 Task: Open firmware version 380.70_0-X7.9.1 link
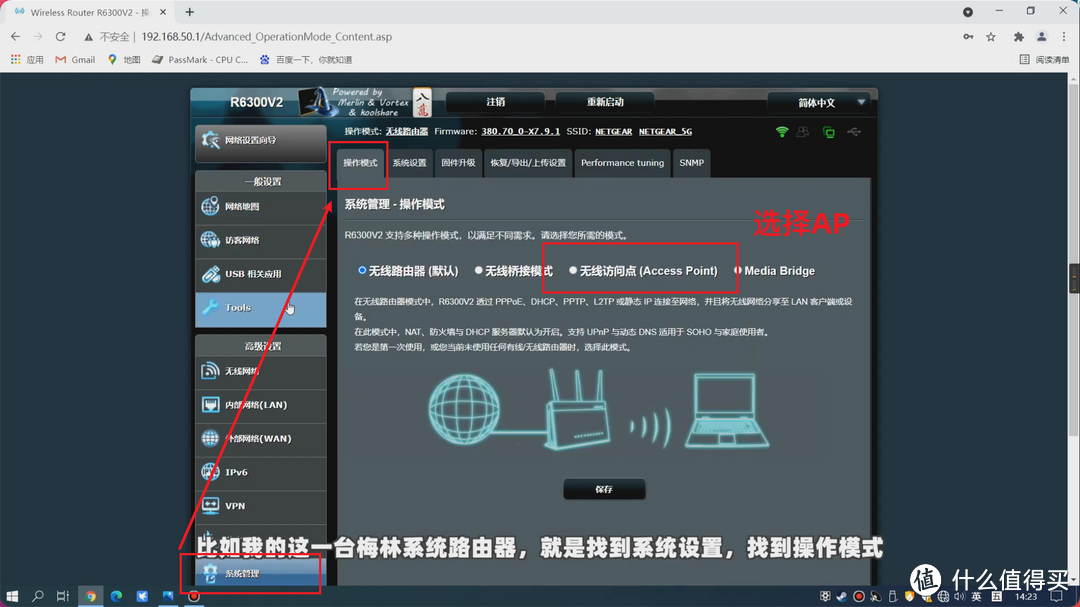click(520, 132)
